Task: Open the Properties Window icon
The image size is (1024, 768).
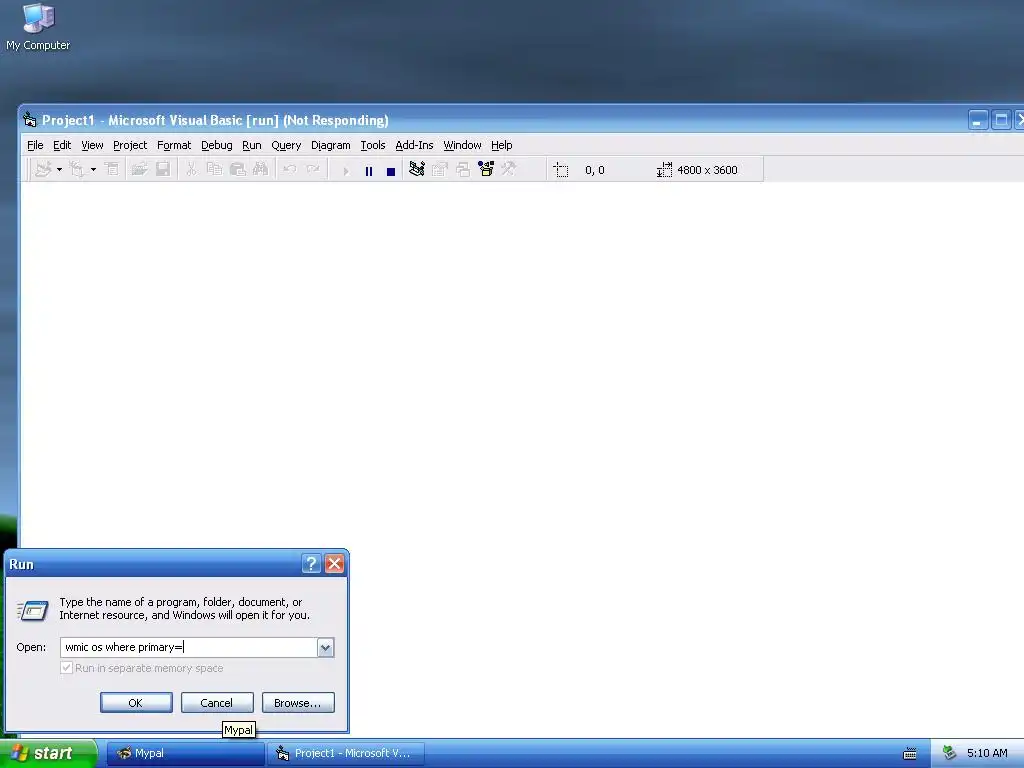Action: click(440, 170)
